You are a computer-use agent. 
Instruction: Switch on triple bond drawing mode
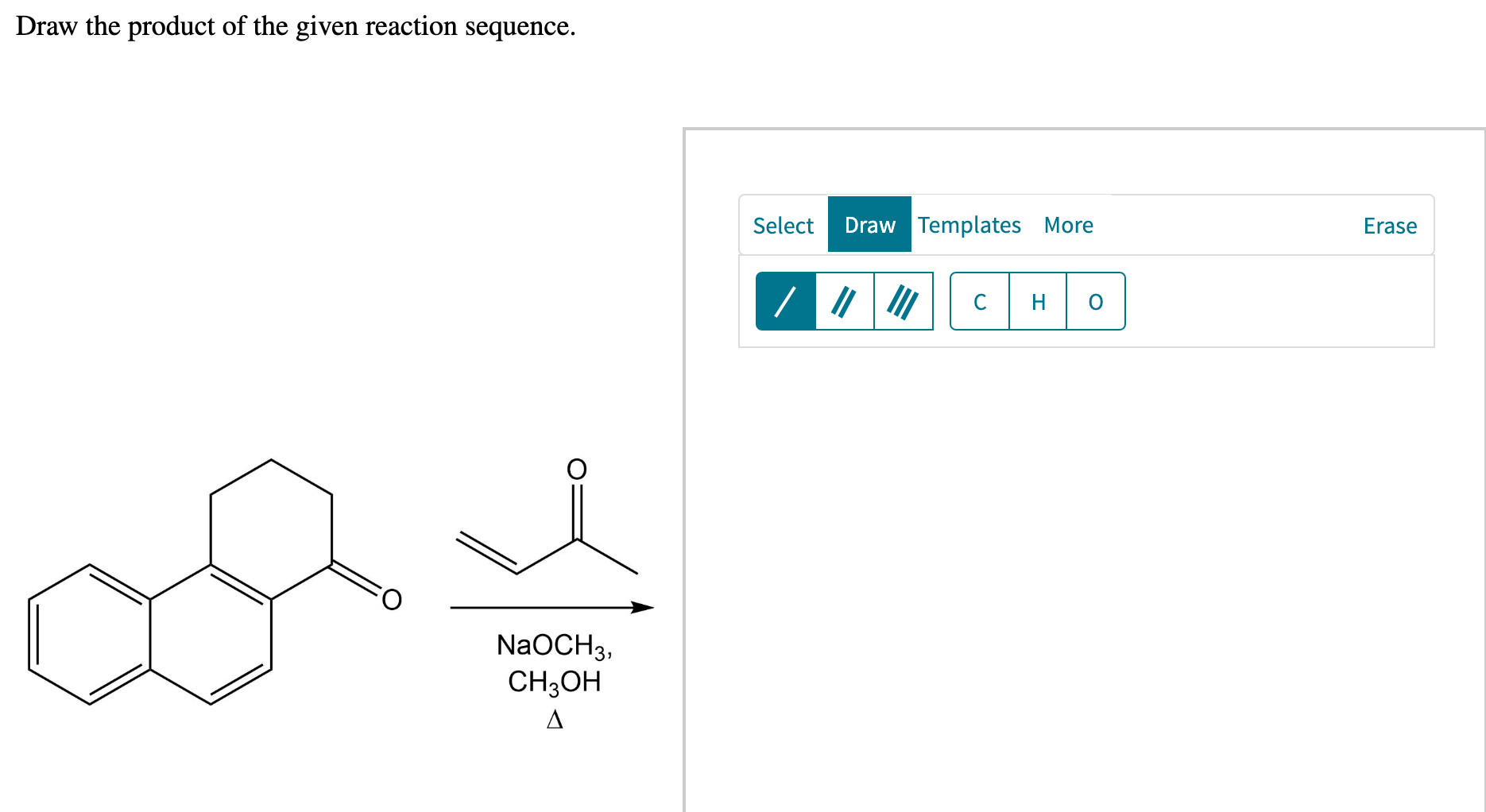904,300
